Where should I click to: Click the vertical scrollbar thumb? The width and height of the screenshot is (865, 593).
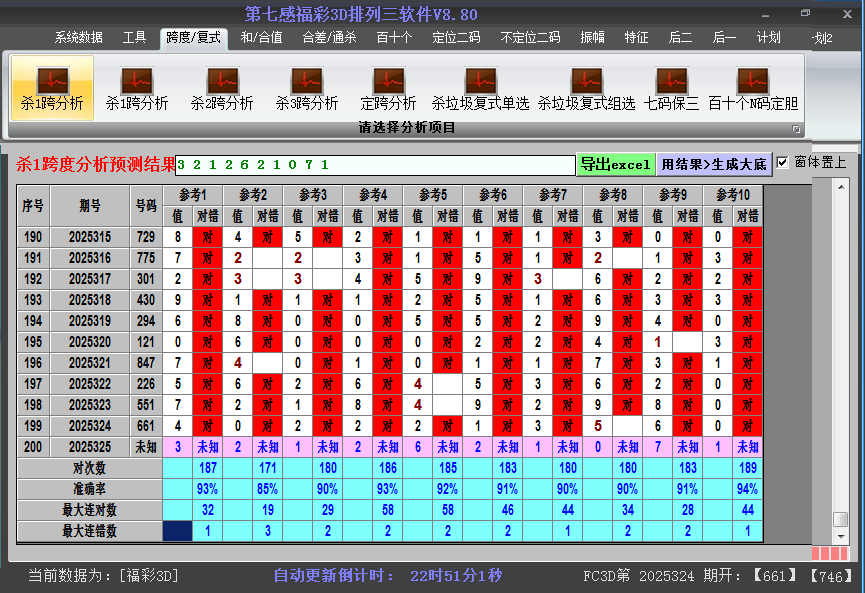pos(841,519)
